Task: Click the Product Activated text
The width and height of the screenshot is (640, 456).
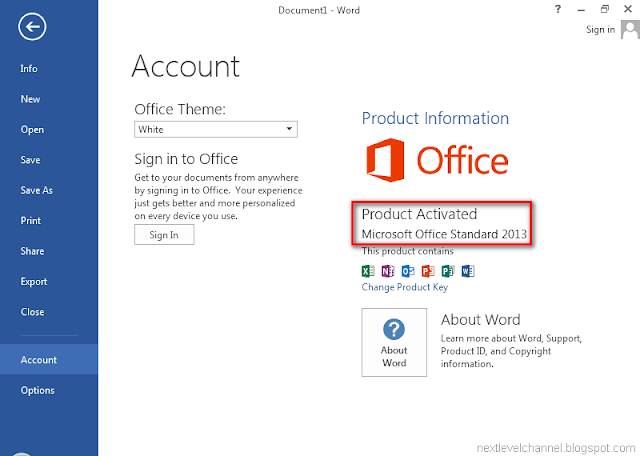Action: coord(419,214)
